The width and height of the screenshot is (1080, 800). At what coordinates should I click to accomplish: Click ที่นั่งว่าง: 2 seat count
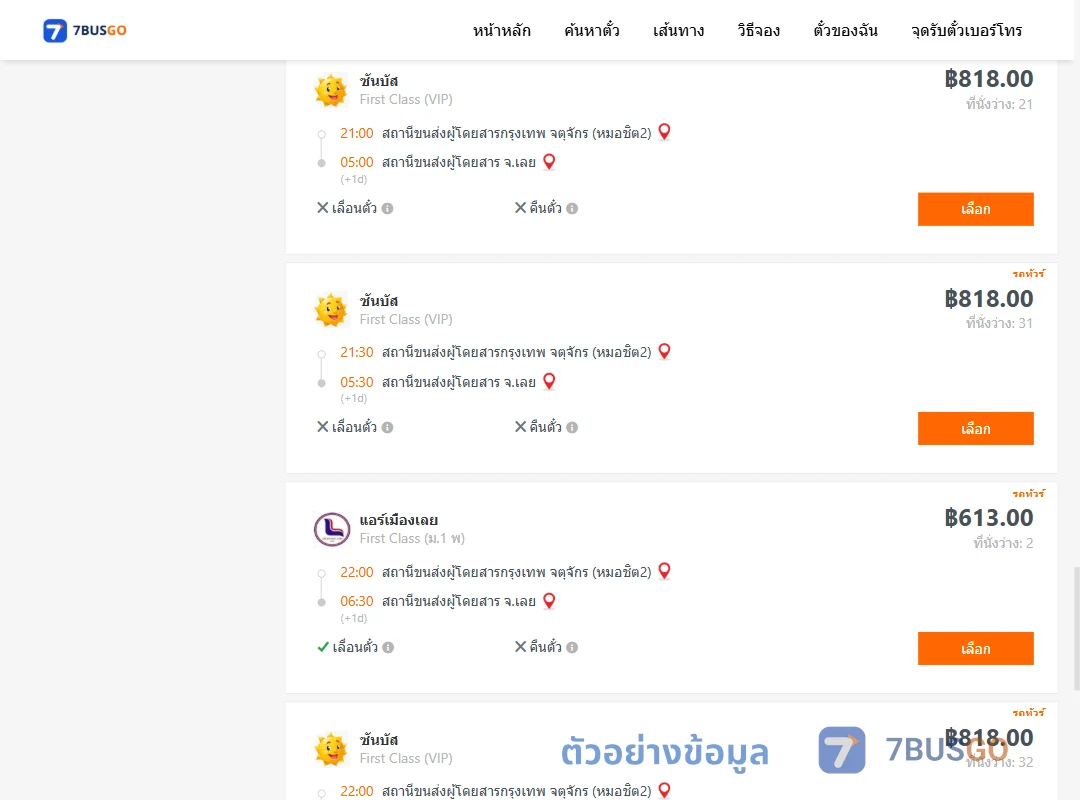tap(1003, 543)
